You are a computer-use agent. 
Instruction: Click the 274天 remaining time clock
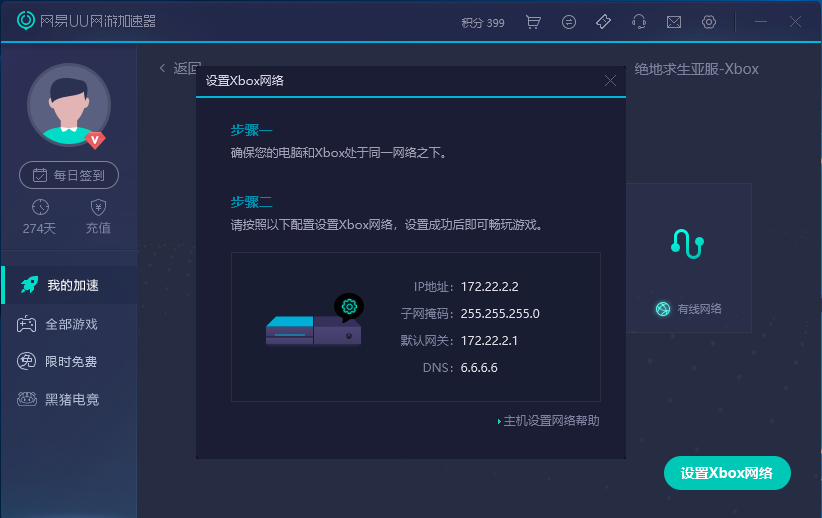click(x=40, y=207)
